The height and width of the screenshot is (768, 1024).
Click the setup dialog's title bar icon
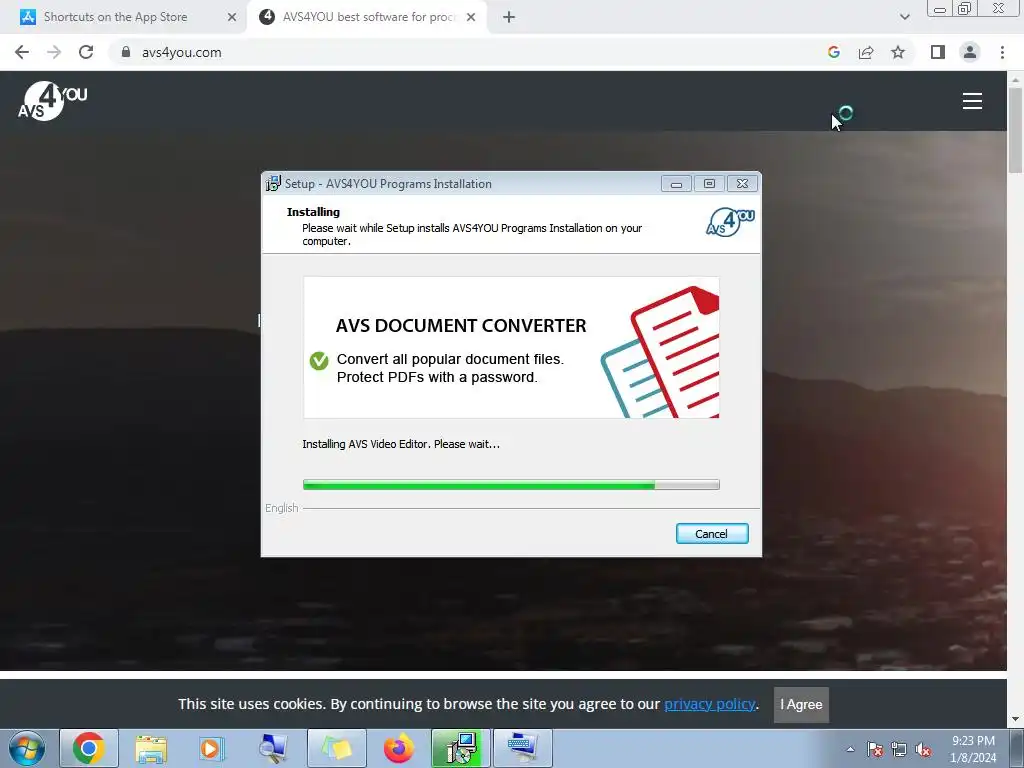pos(273,184)
